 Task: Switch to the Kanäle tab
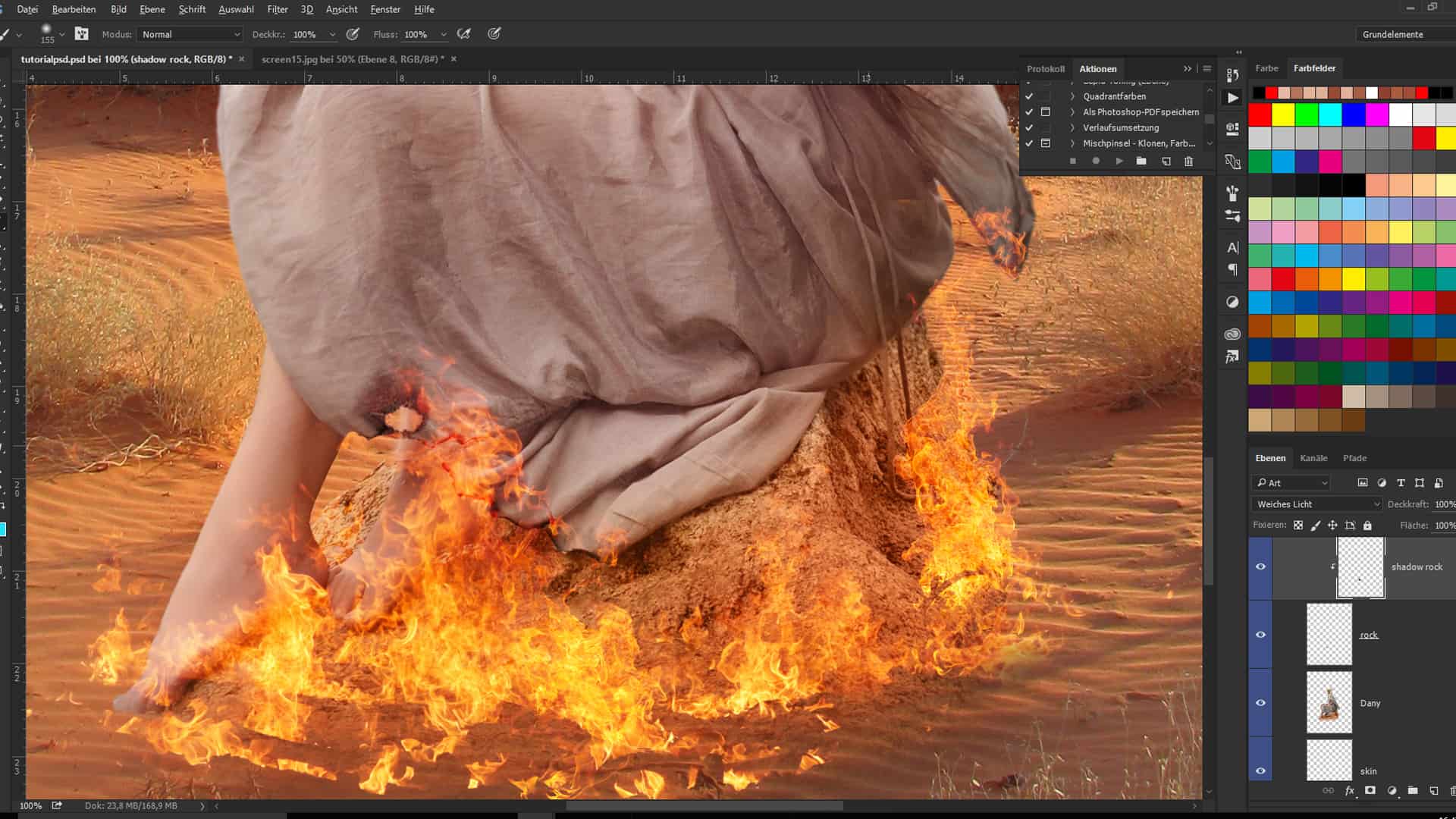[x=1313, y=458]
